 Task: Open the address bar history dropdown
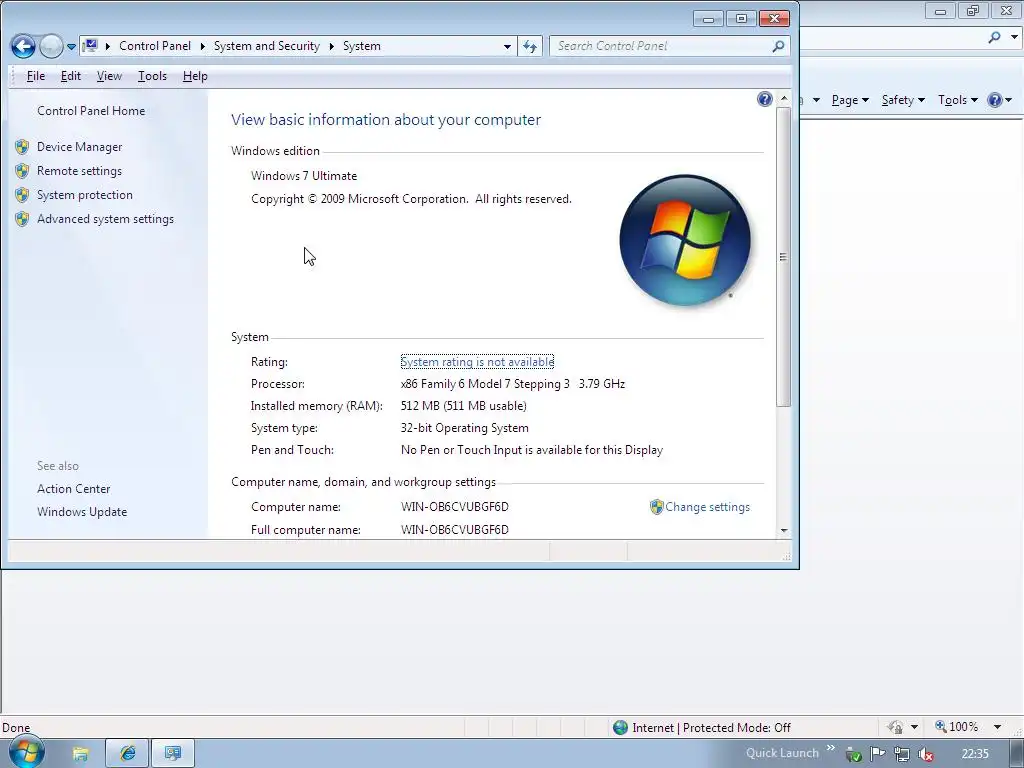click(507, 46)
